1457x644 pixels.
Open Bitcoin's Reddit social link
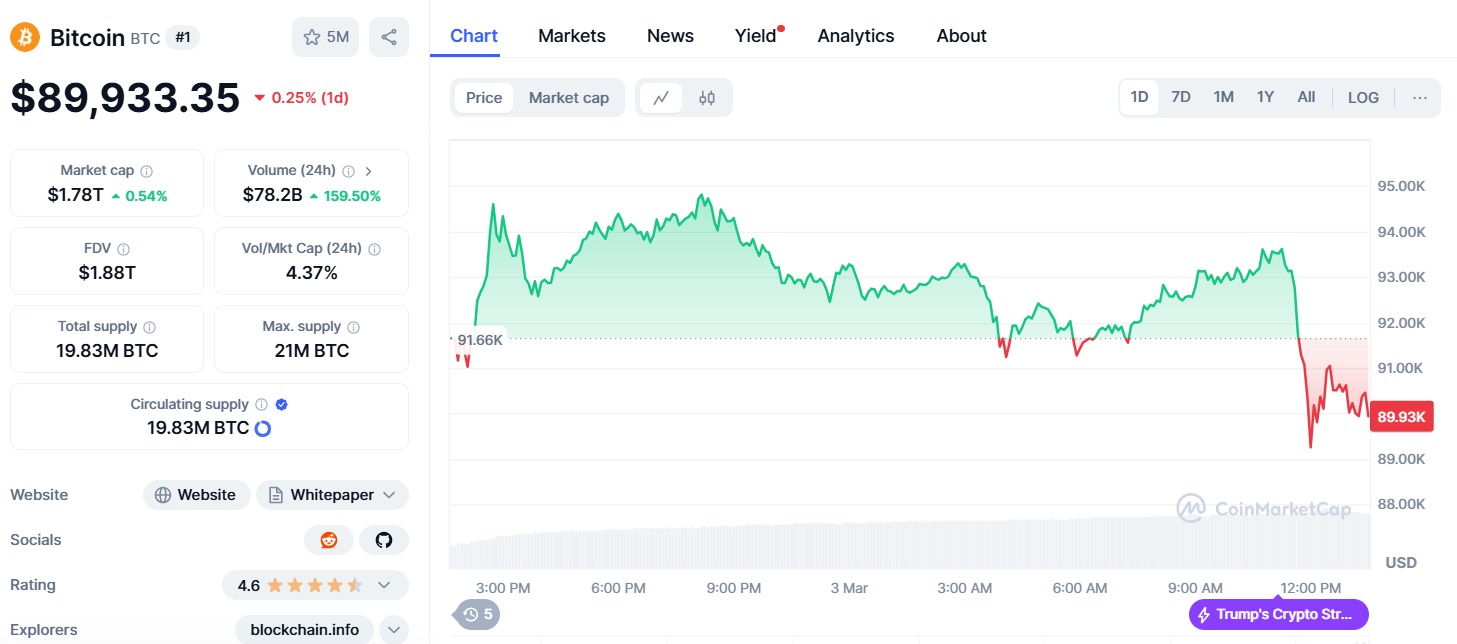329,540
